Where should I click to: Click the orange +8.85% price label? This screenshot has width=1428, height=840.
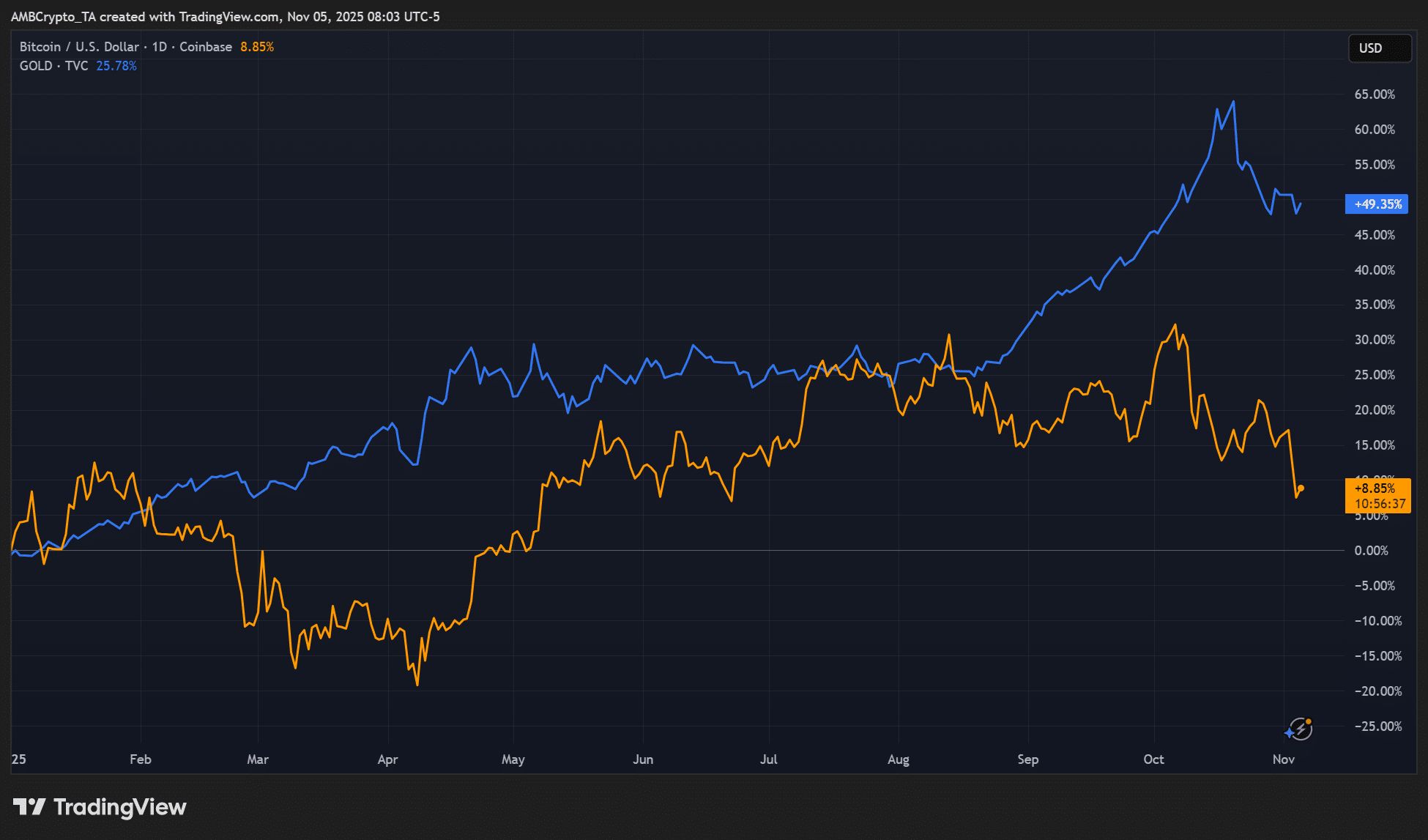click(x=1377, y=496)
